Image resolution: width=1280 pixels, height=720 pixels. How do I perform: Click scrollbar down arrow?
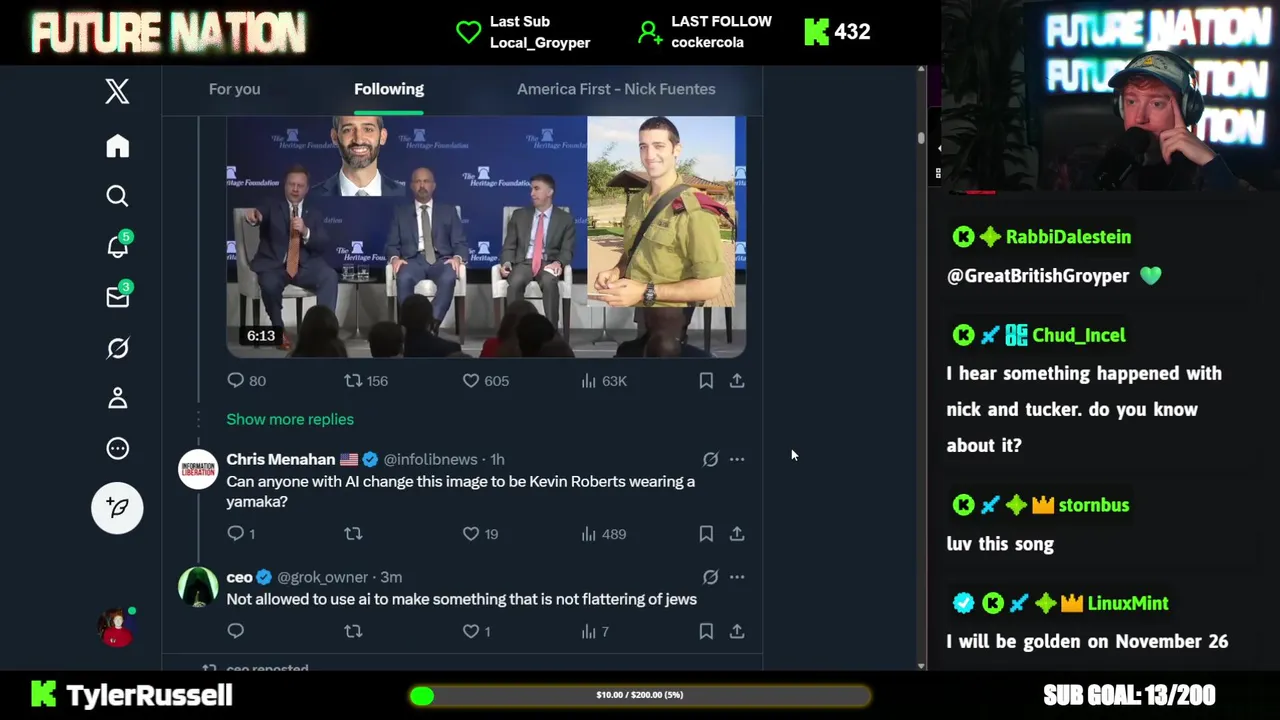(921, 665)
